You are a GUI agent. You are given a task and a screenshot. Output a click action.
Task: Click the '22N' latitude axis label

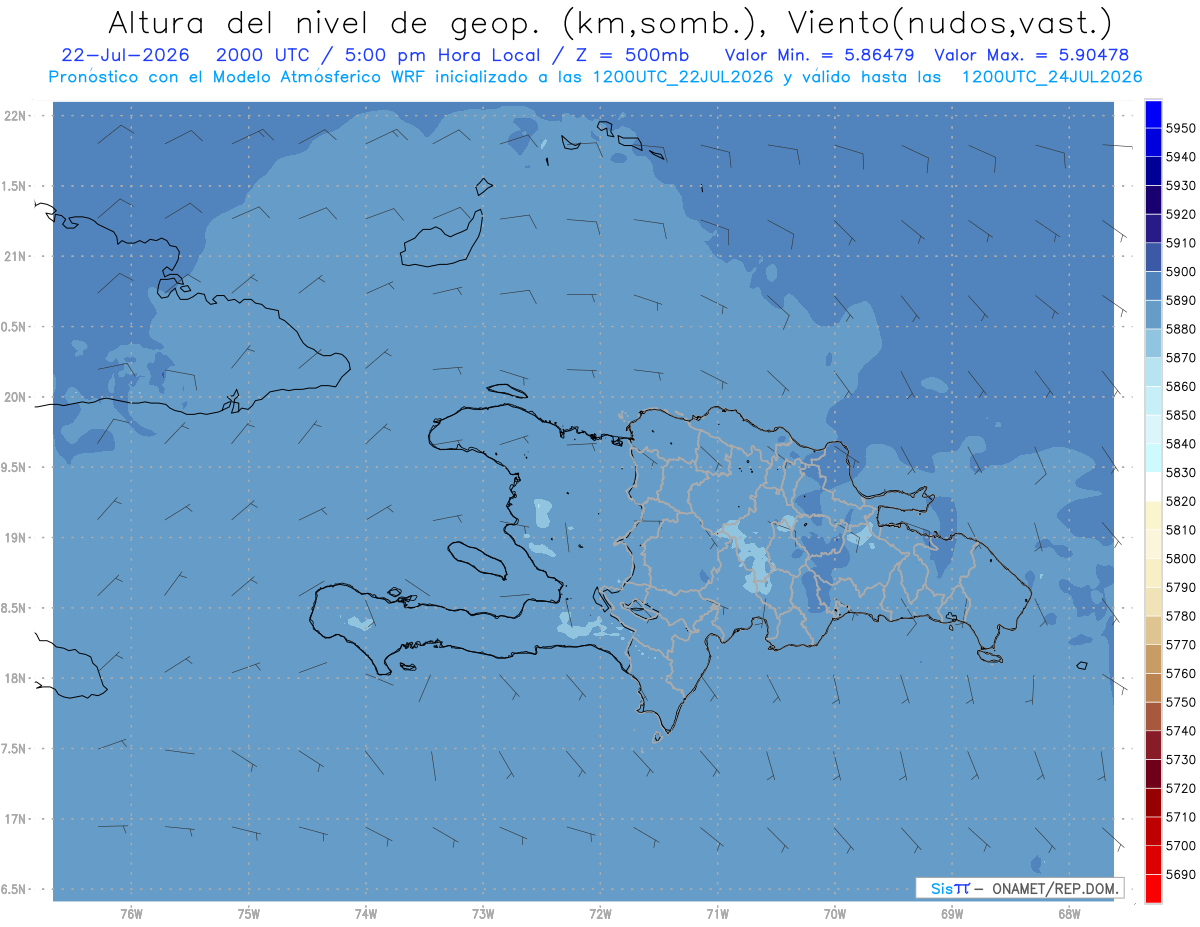click(15, 115)
